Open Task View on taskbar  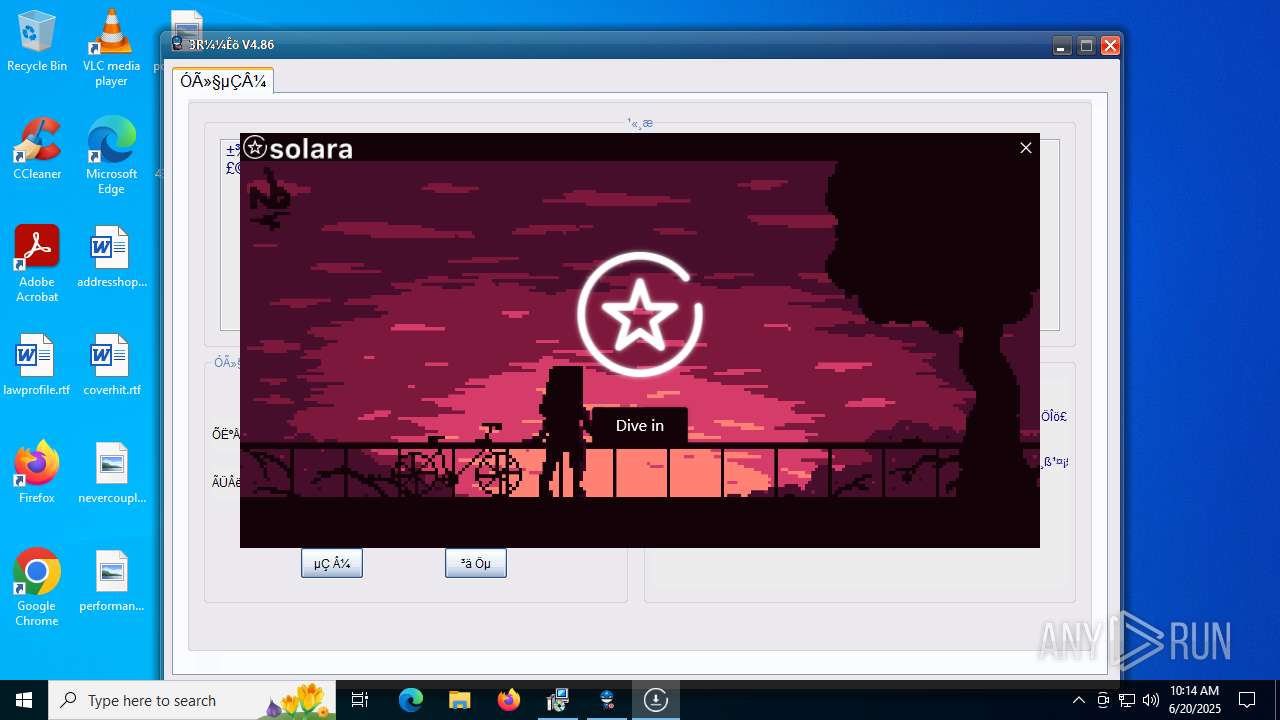(x=361, y=700)
